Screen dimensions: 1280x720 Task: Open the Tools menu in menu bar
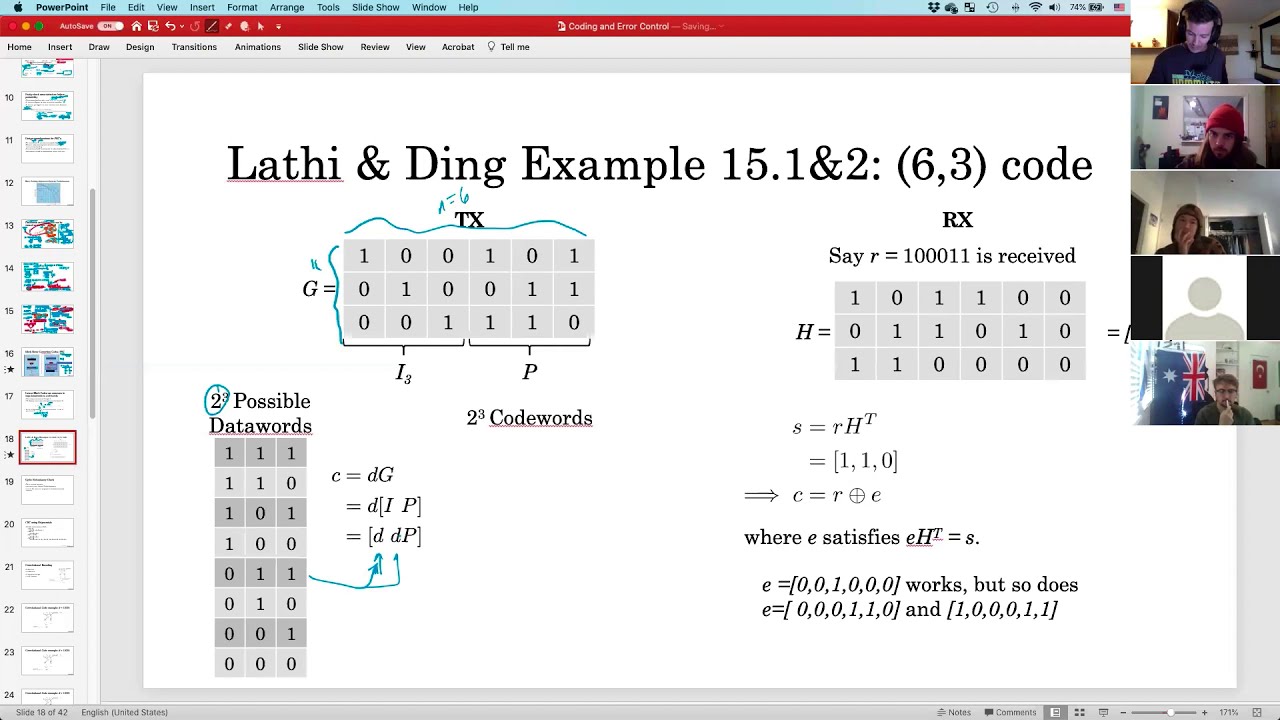point(328,7)
